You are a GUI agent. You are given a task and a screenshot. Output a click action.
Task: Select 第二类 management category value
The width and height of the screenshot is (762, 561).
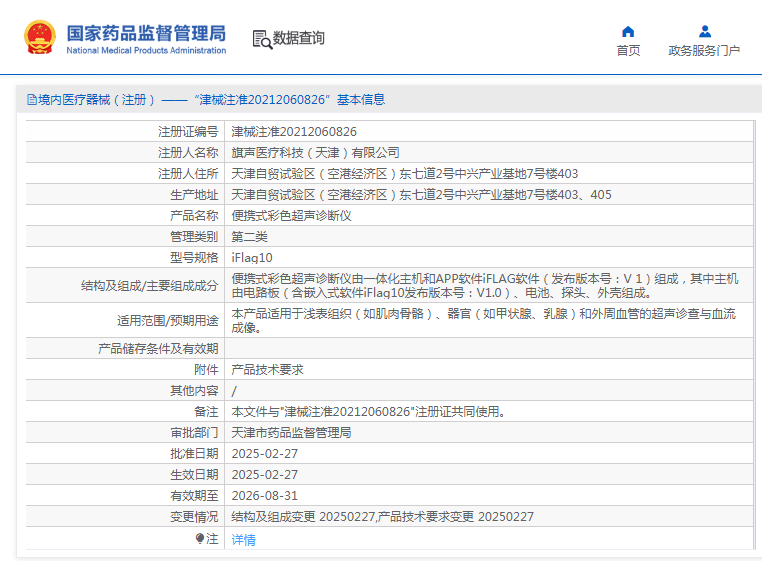click(249, 237)
